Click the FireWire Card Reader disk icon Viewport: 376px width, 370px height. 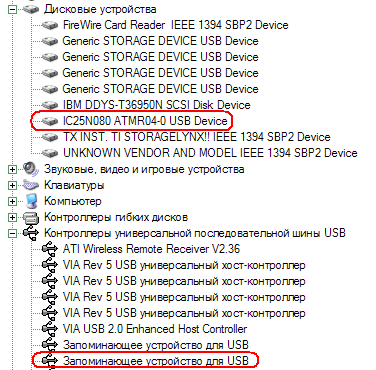(50, 25)
